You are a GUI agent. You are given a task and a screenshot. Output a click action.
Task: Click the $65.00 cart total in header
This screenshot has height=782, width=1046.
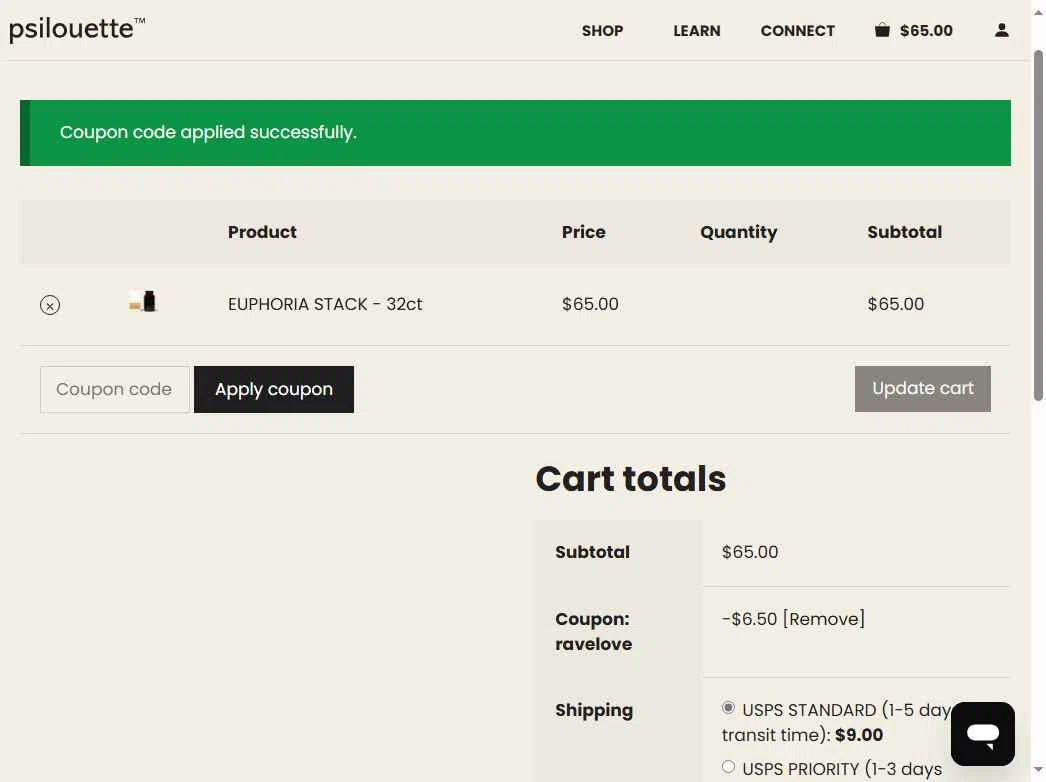click(x=926, y=31)
